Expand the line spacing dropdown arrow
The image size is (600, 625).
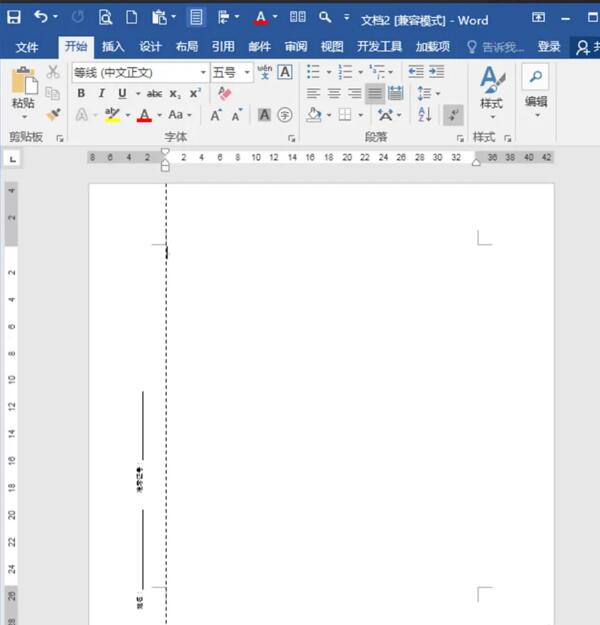coord(438,94)
